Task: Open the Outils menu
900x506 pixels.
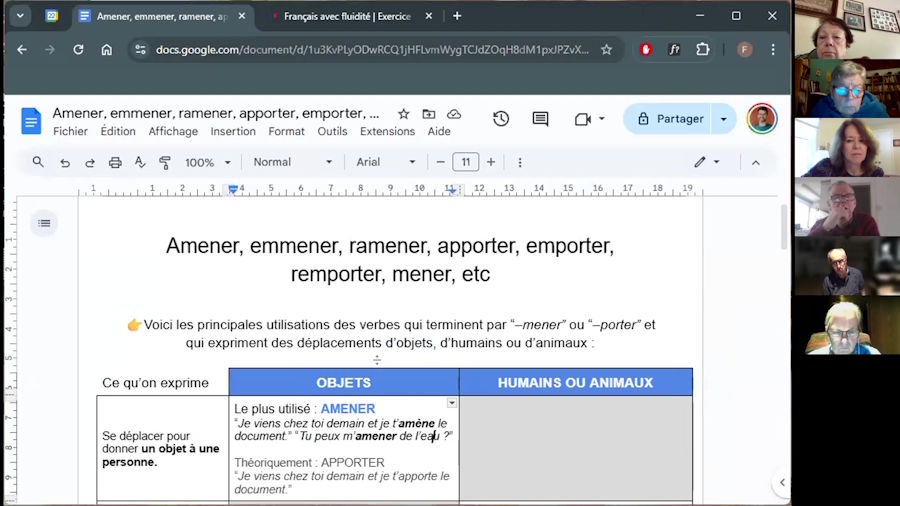Action: [332, 131]
